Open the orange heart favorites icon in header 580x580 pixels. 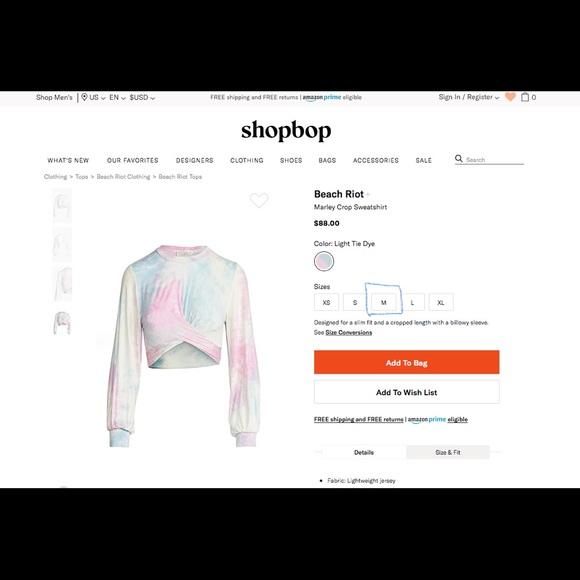coord(510,97)
